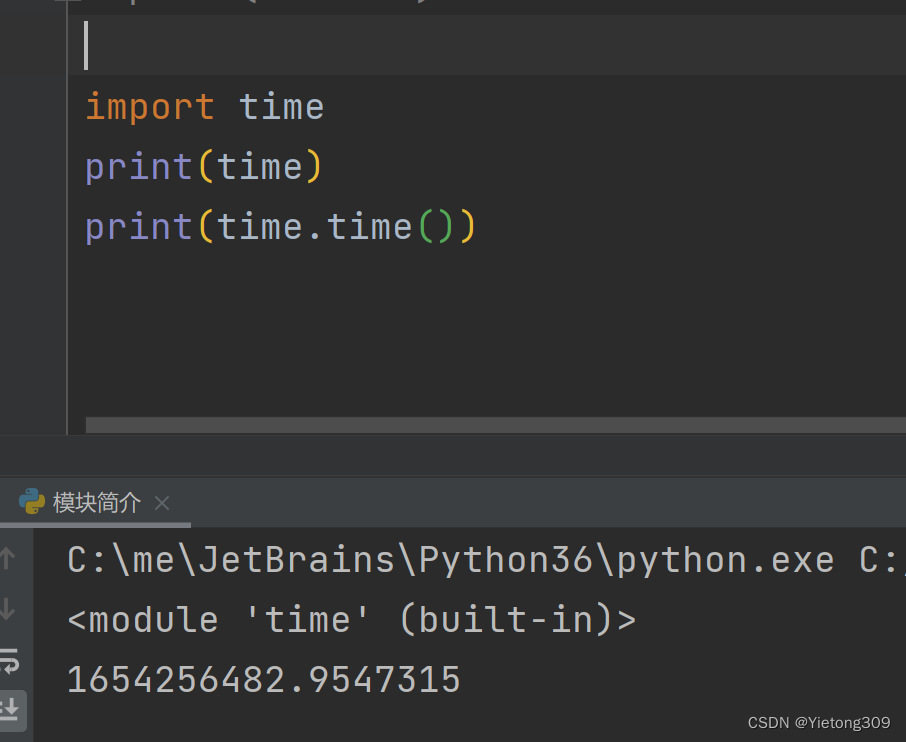Click the 1654256482.9547315 output value
Image resolution: width=906 pixels, height=742 pixels.
(x=263, y=679)
